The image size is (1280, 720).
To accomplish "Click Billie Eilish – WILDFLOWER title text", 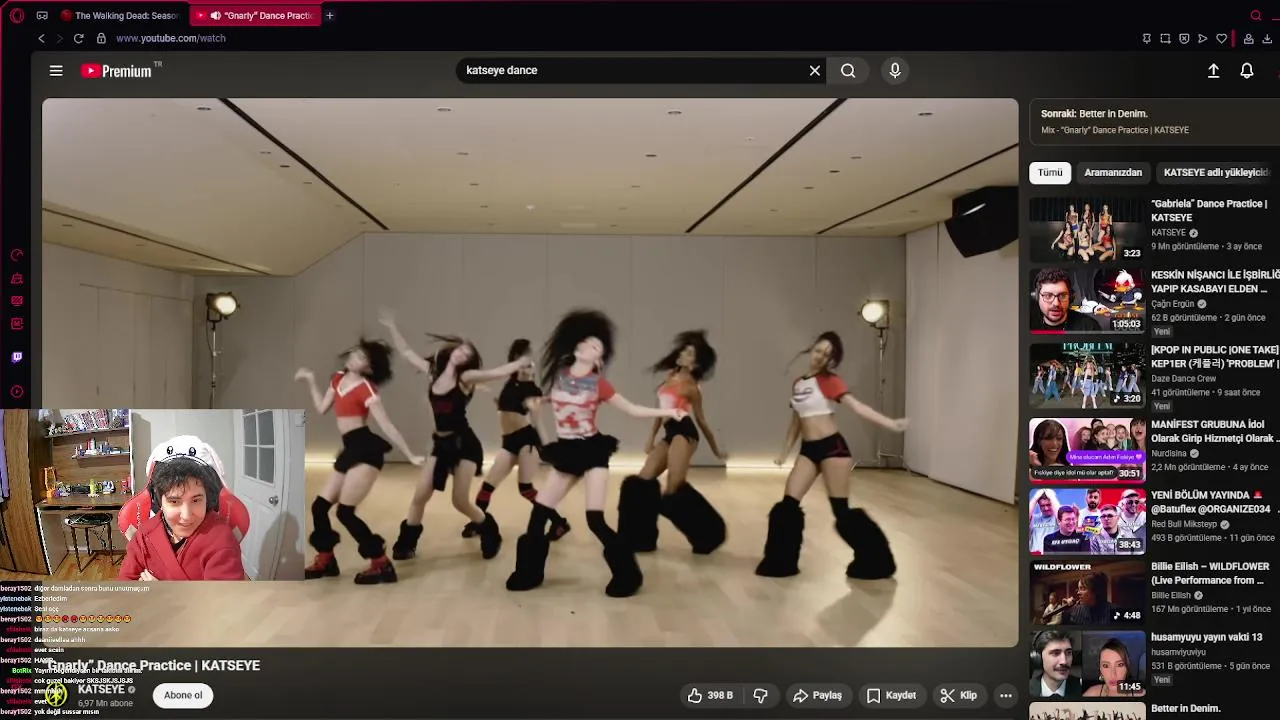I will [1210, 573].
